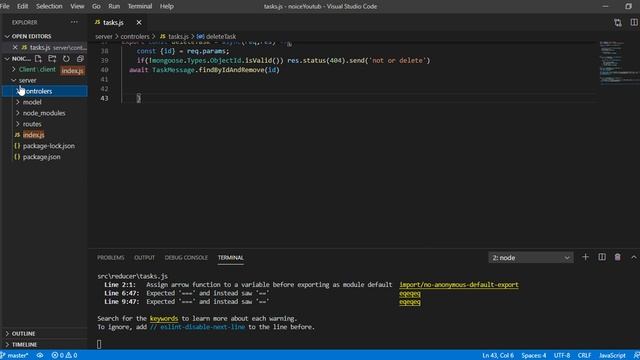The height and width of the screenshot is (360, 640).
Task: Open the Edit menu
Action: 22,6
